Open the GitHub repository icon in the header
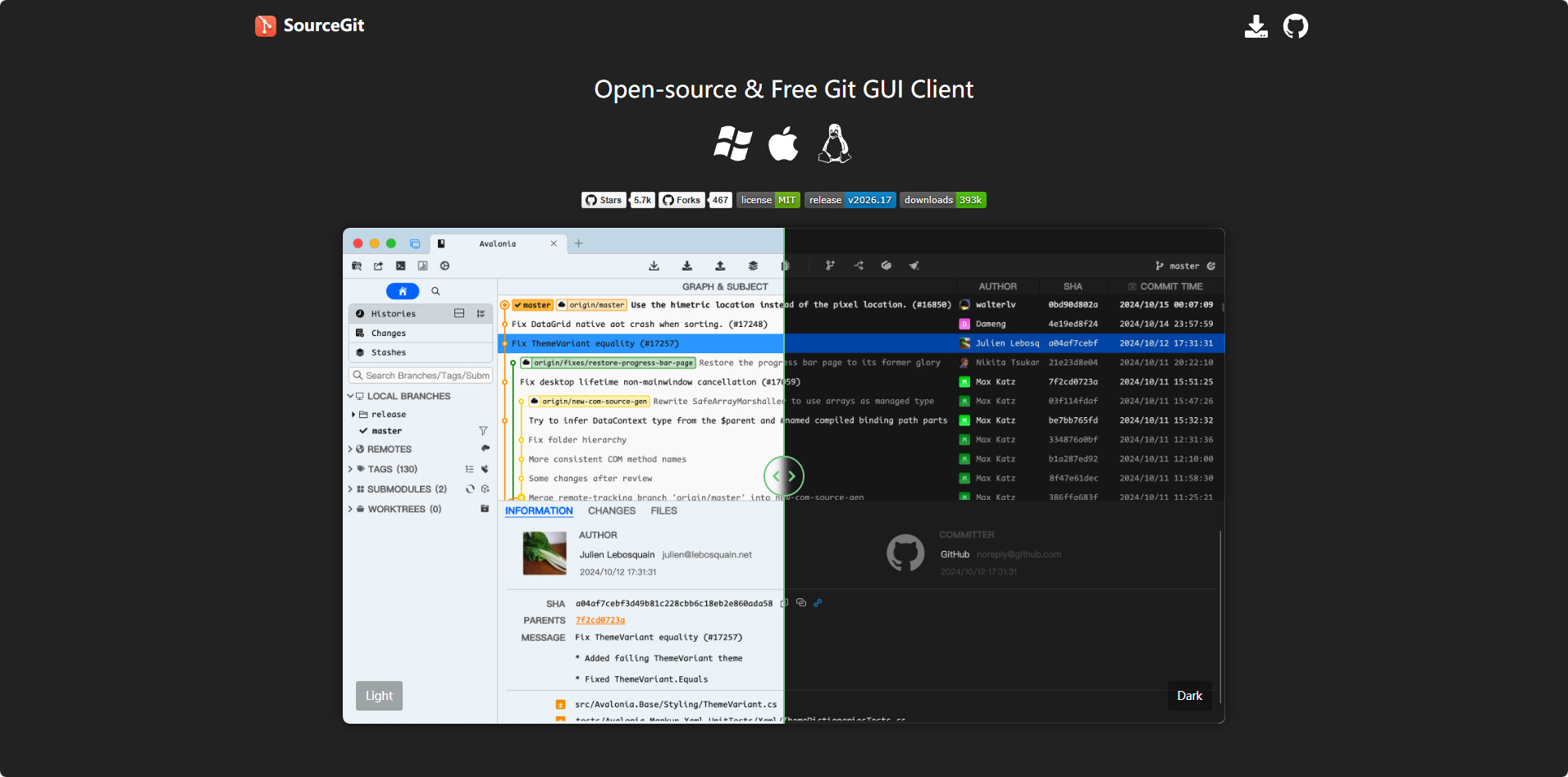This screenshot has height=777, width=1568. coord(1296,26)
